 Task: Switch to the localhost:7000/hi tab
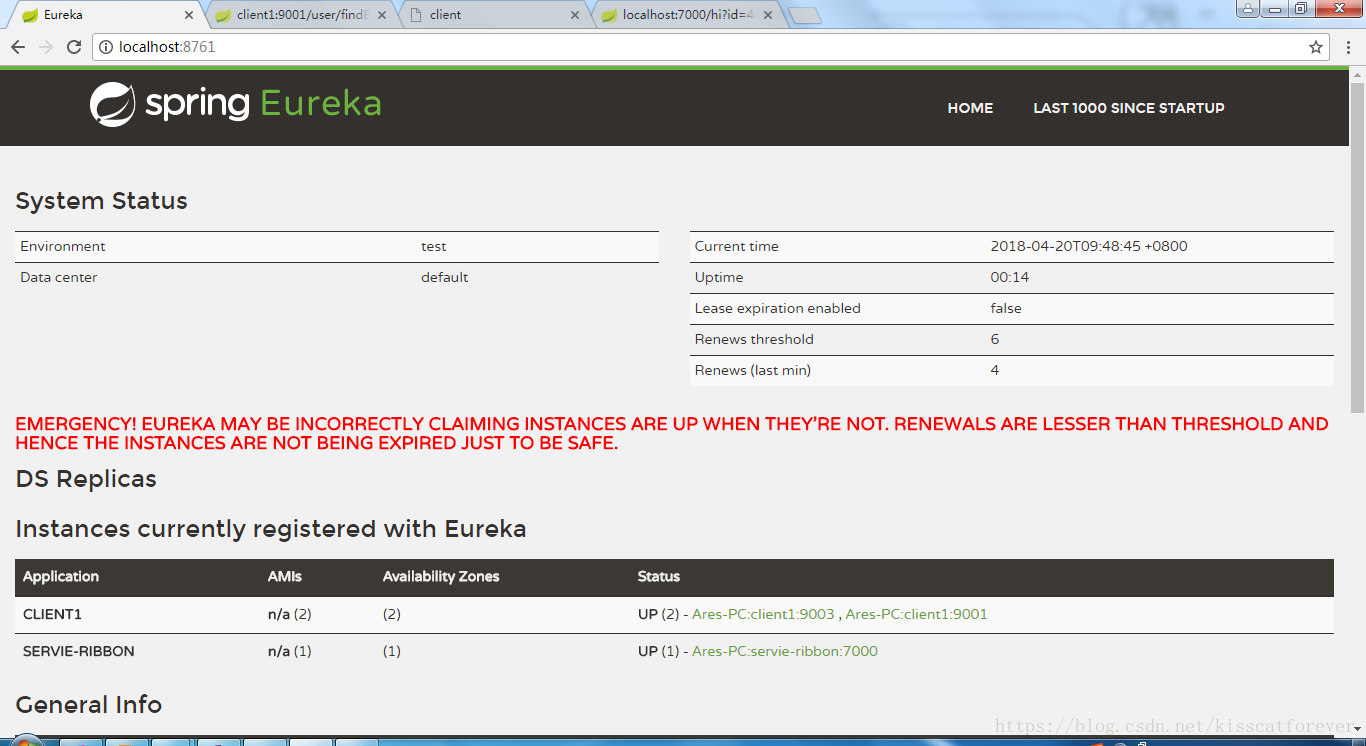[x=684, y=15]
